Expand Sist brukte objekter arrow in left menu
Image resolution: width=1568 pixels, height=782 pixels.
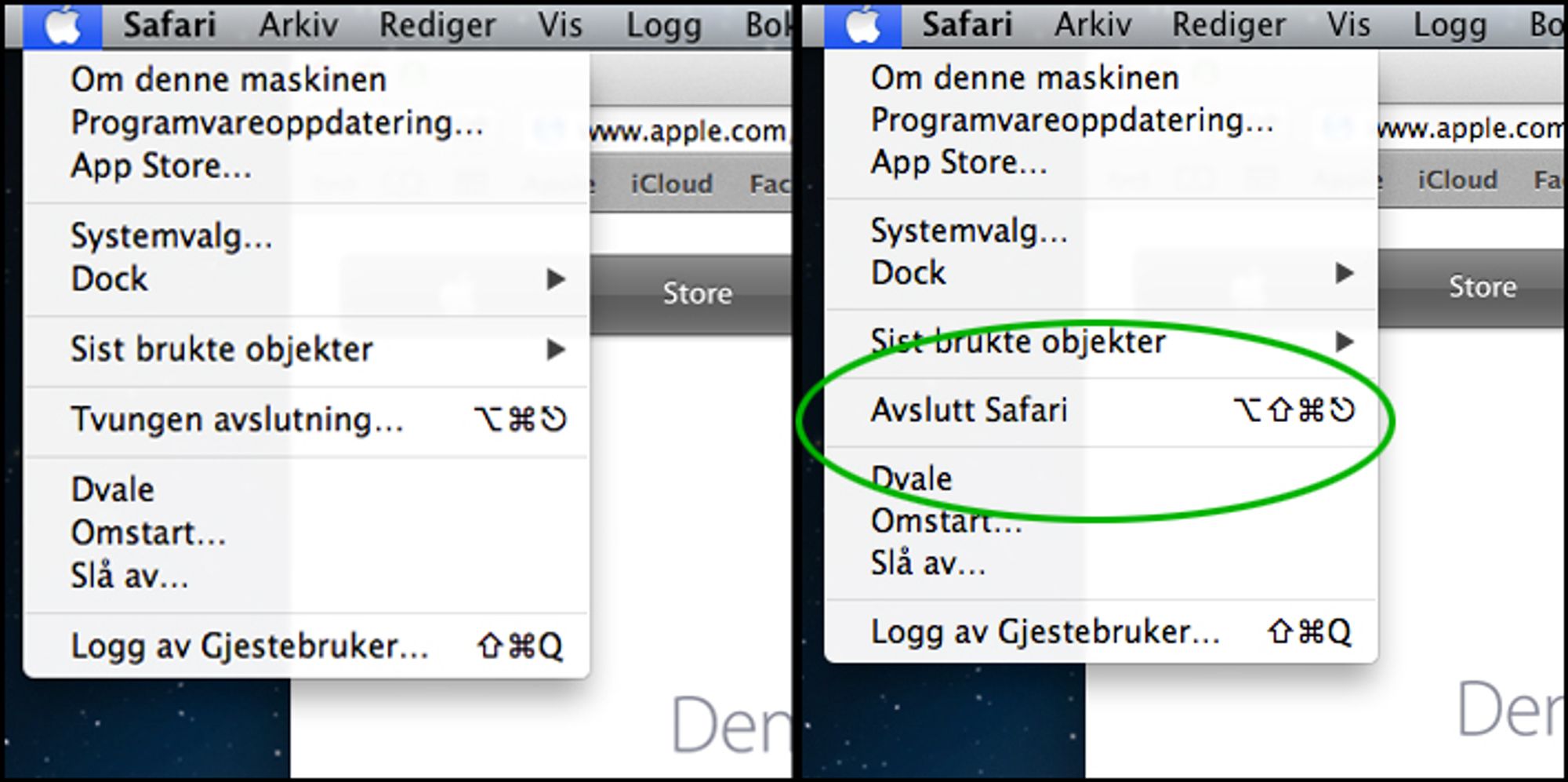(x=556, y=349)
